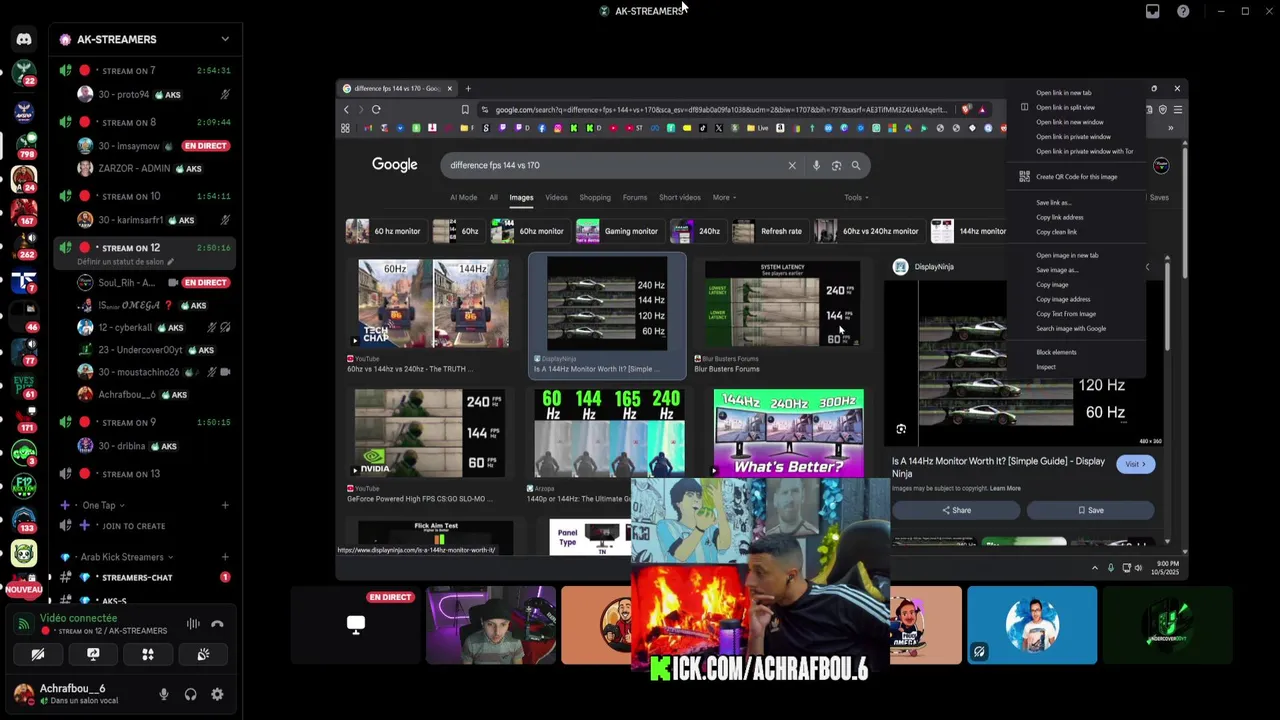Expand the More search categories dropdown
1280x720 pixels.
[x=724, y=197]
